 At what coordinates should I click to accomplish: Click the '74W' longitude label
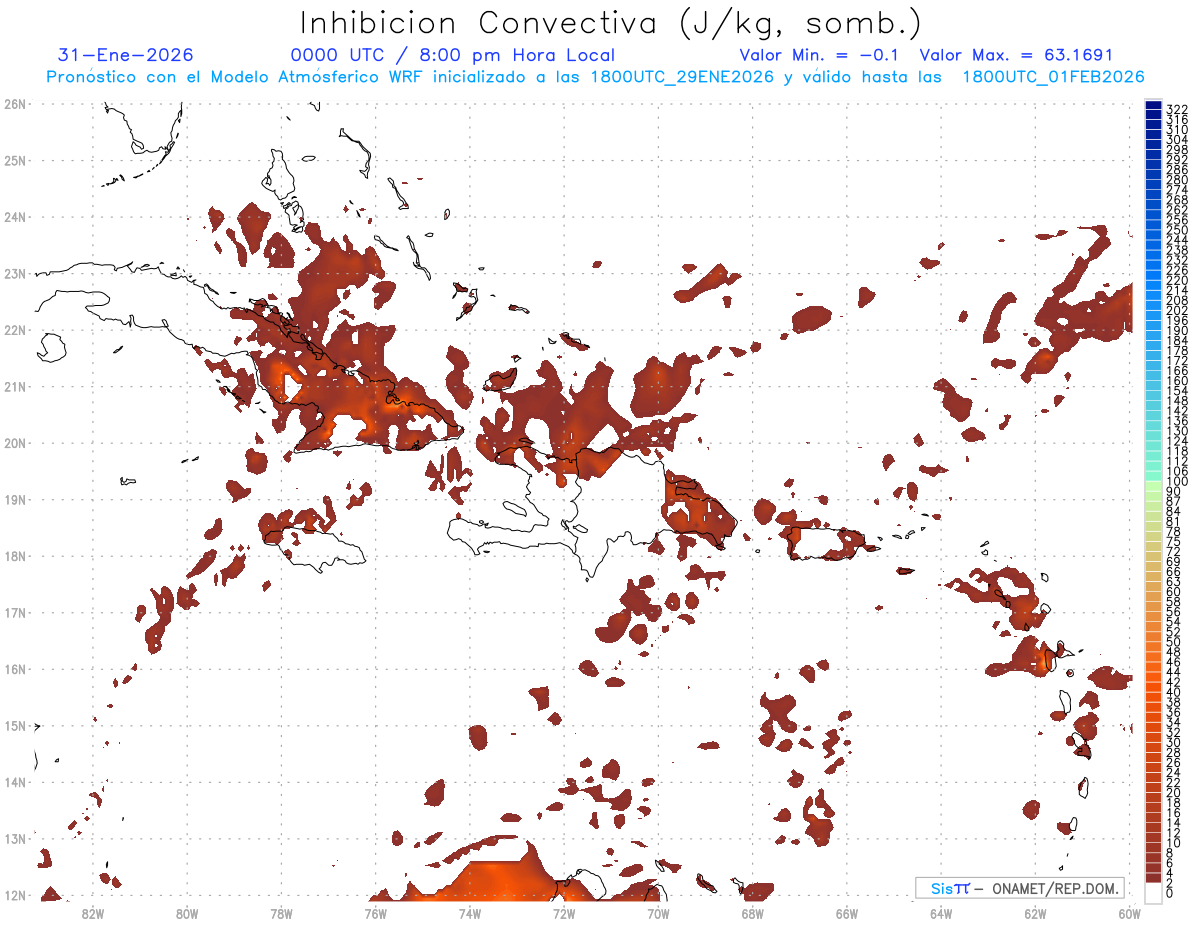tap(470, 913)
